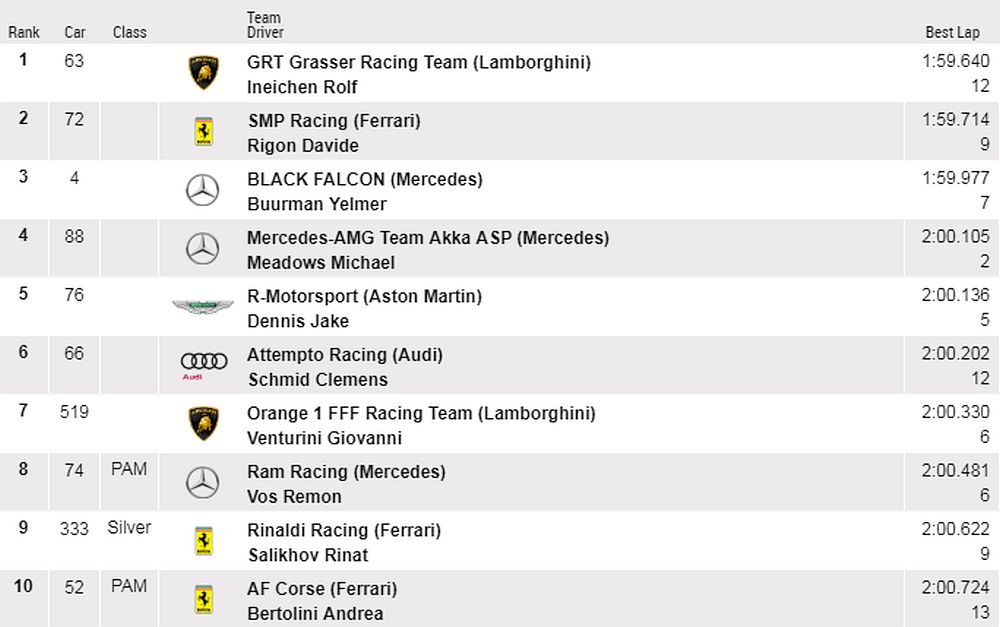Click Lamborghini logo beside GRT Grasser Racing

[203, 73]
